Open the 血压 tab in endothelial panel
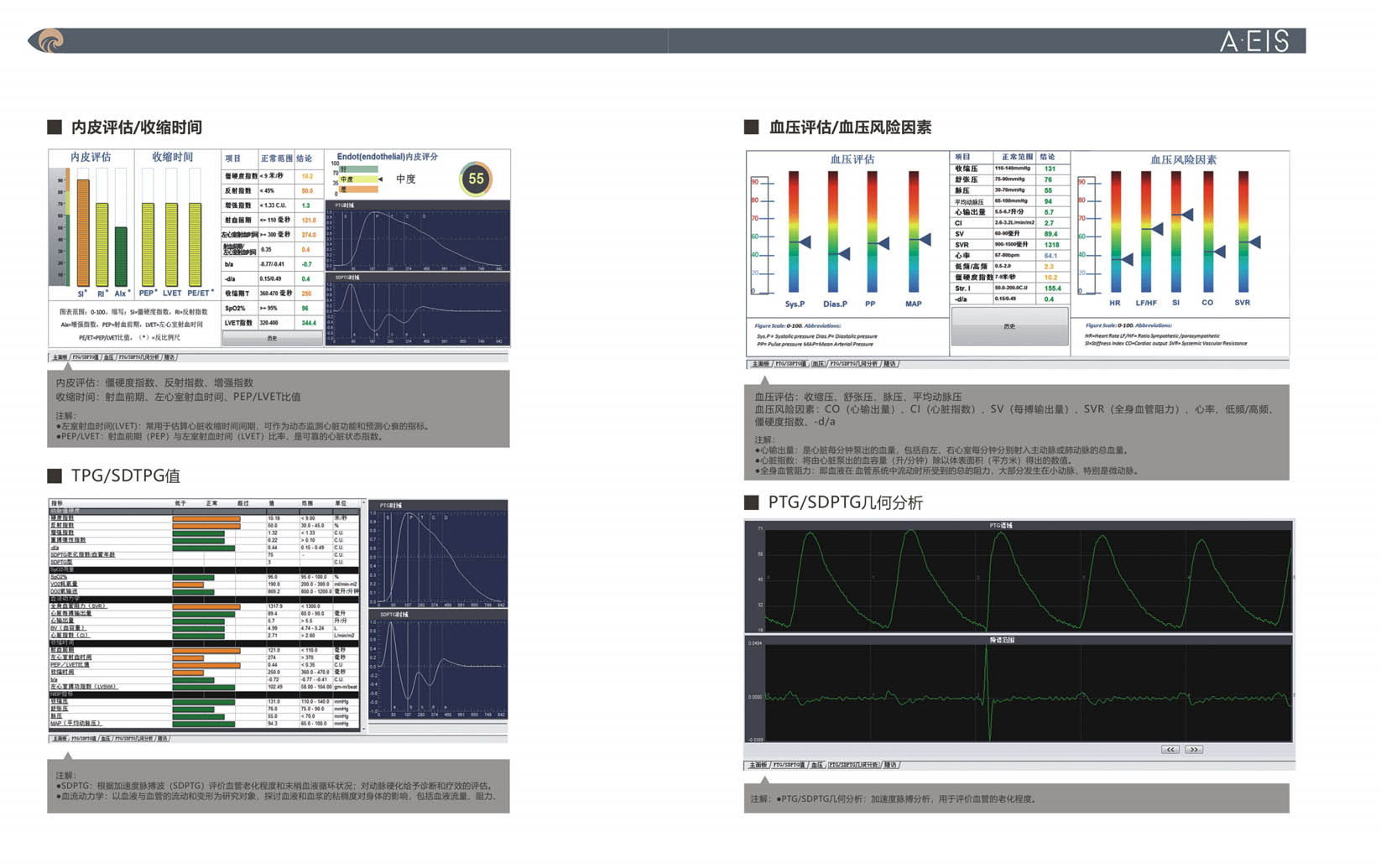 pyautogui.click(x=109, y=357)
